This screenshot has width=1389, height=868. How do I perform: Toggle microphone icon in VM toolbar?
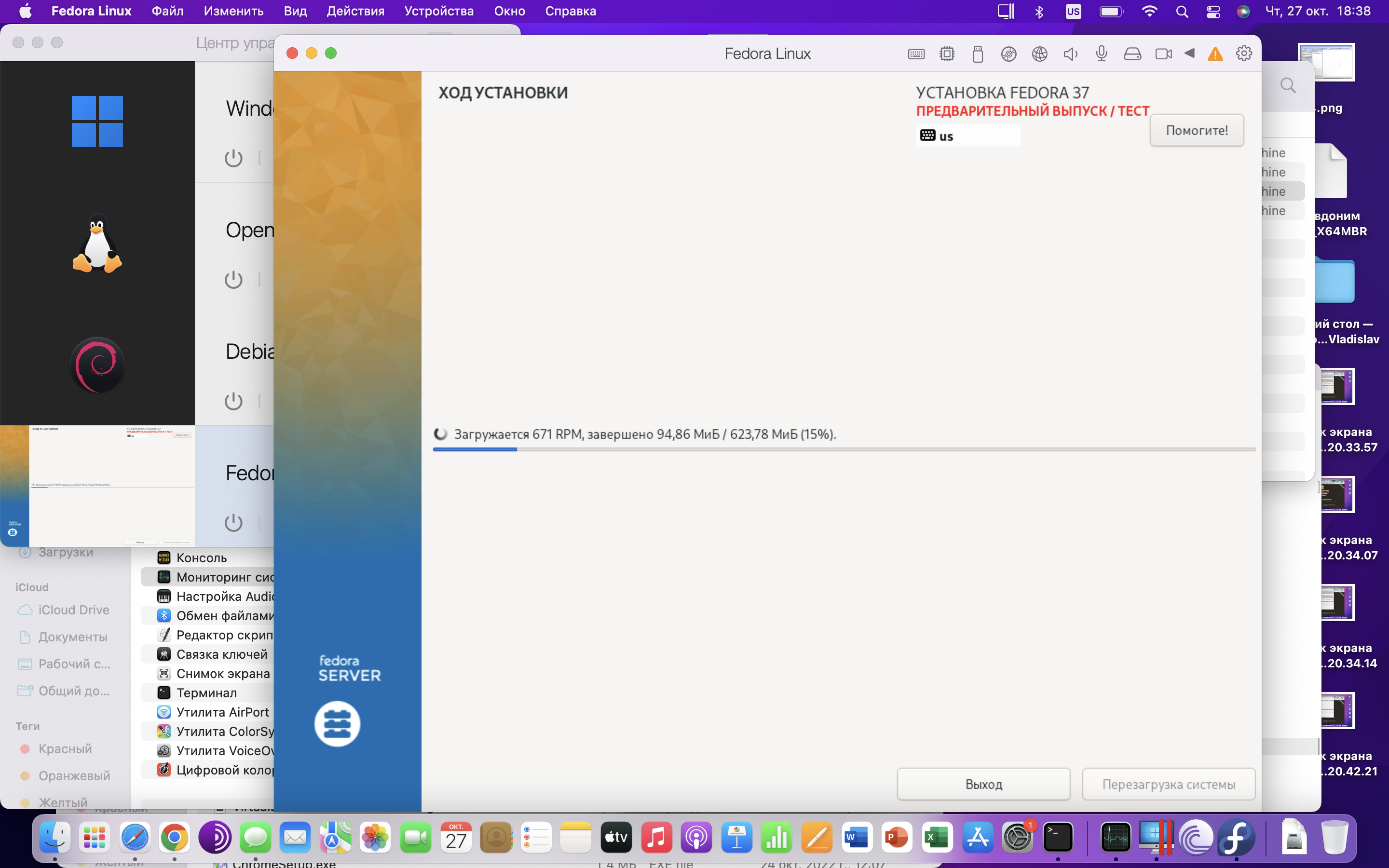tap(1101, 54)
